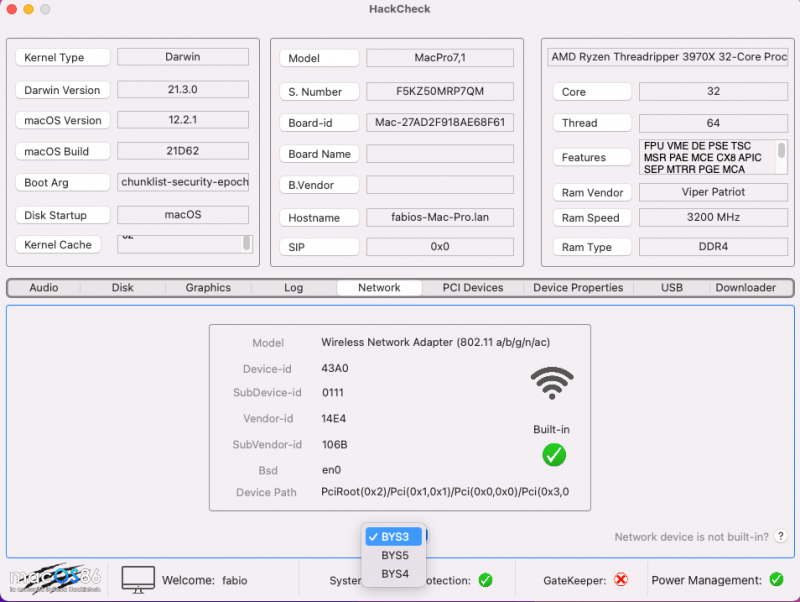800x602 pixels.
Task: Click the Device-id value 43A0
Action: [335, 368]
